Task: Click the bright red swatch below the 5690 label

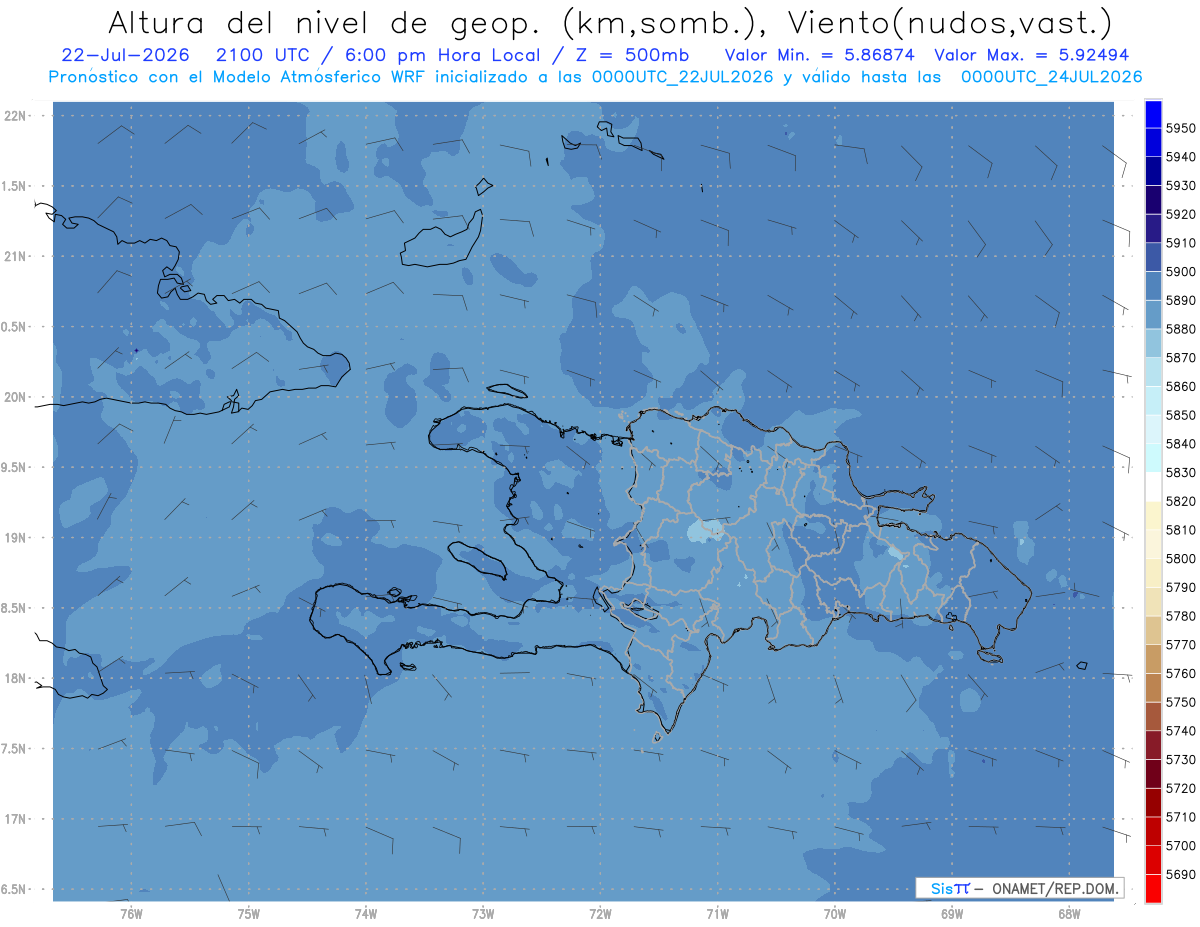Action: (1153, 888)
